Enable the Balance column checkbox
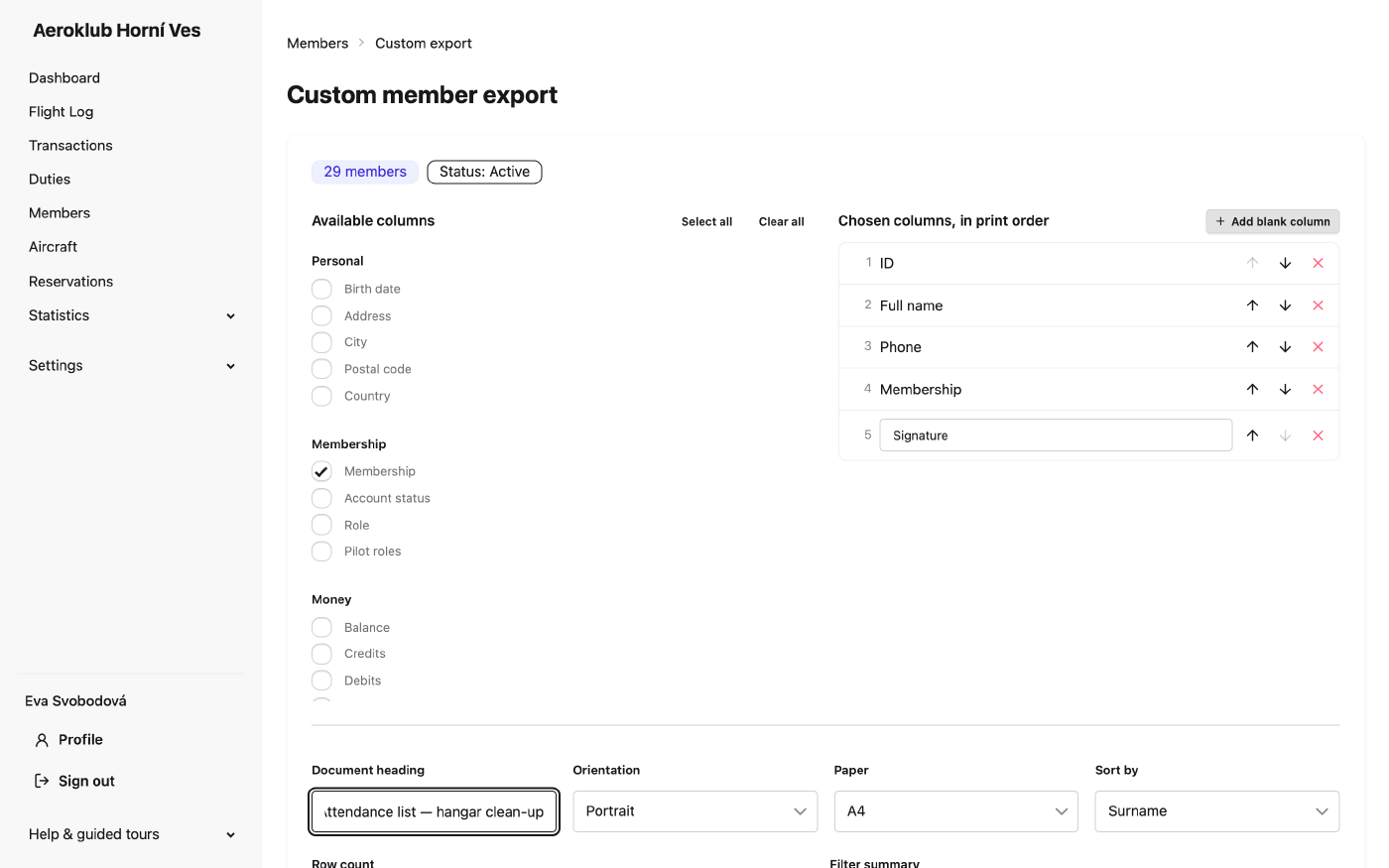 point(321,627)
